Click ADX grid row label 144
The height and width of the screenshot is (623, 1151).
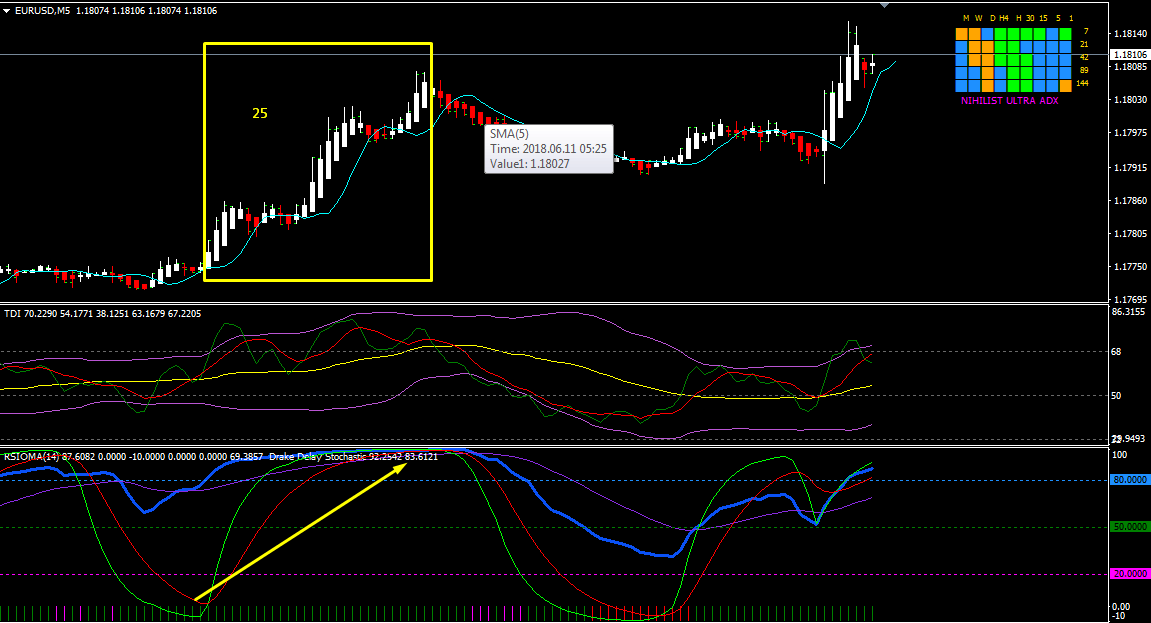(x=1082, y=84)
